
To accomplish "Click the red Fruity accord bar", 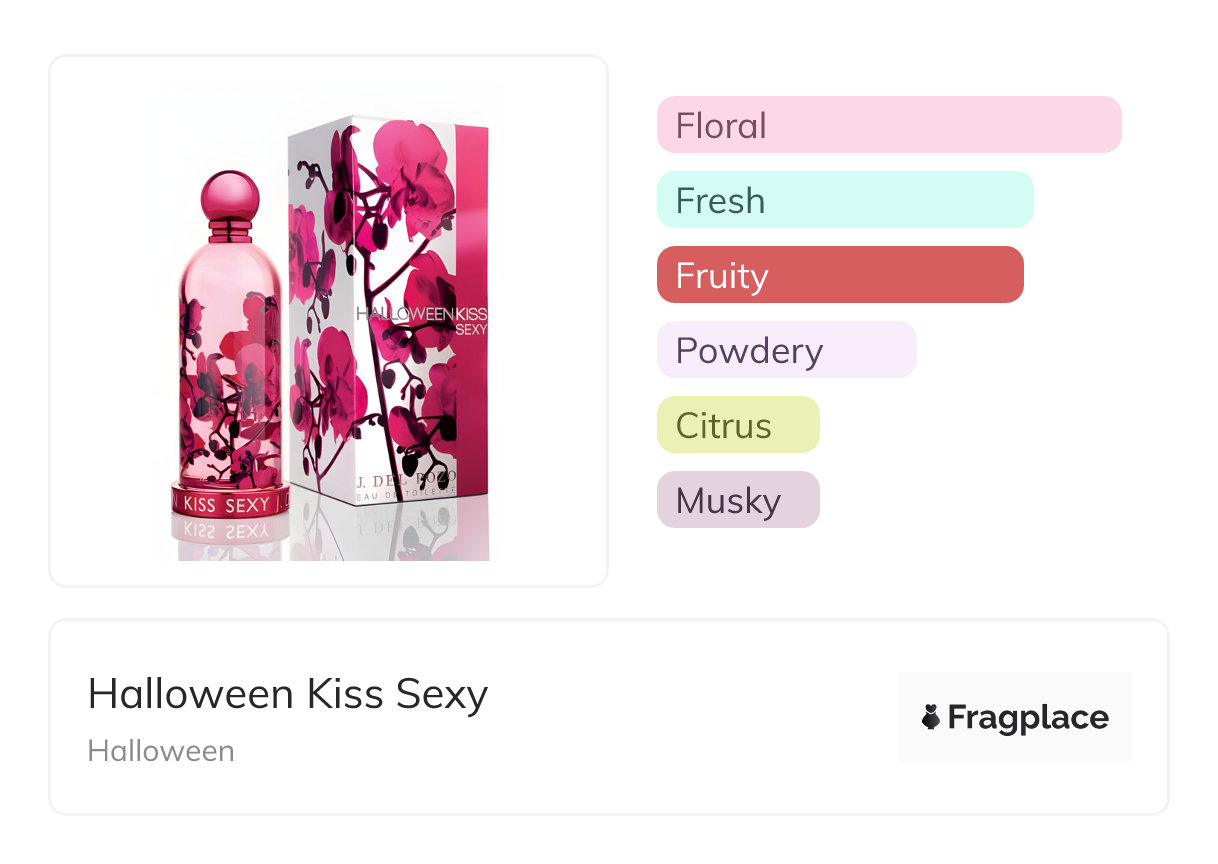I will tap(840, 275).
